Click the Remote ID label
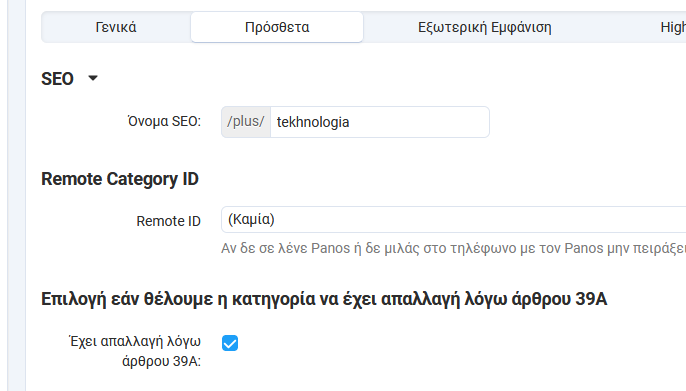This screenshot has width=686, height=391. click(168, 221)
